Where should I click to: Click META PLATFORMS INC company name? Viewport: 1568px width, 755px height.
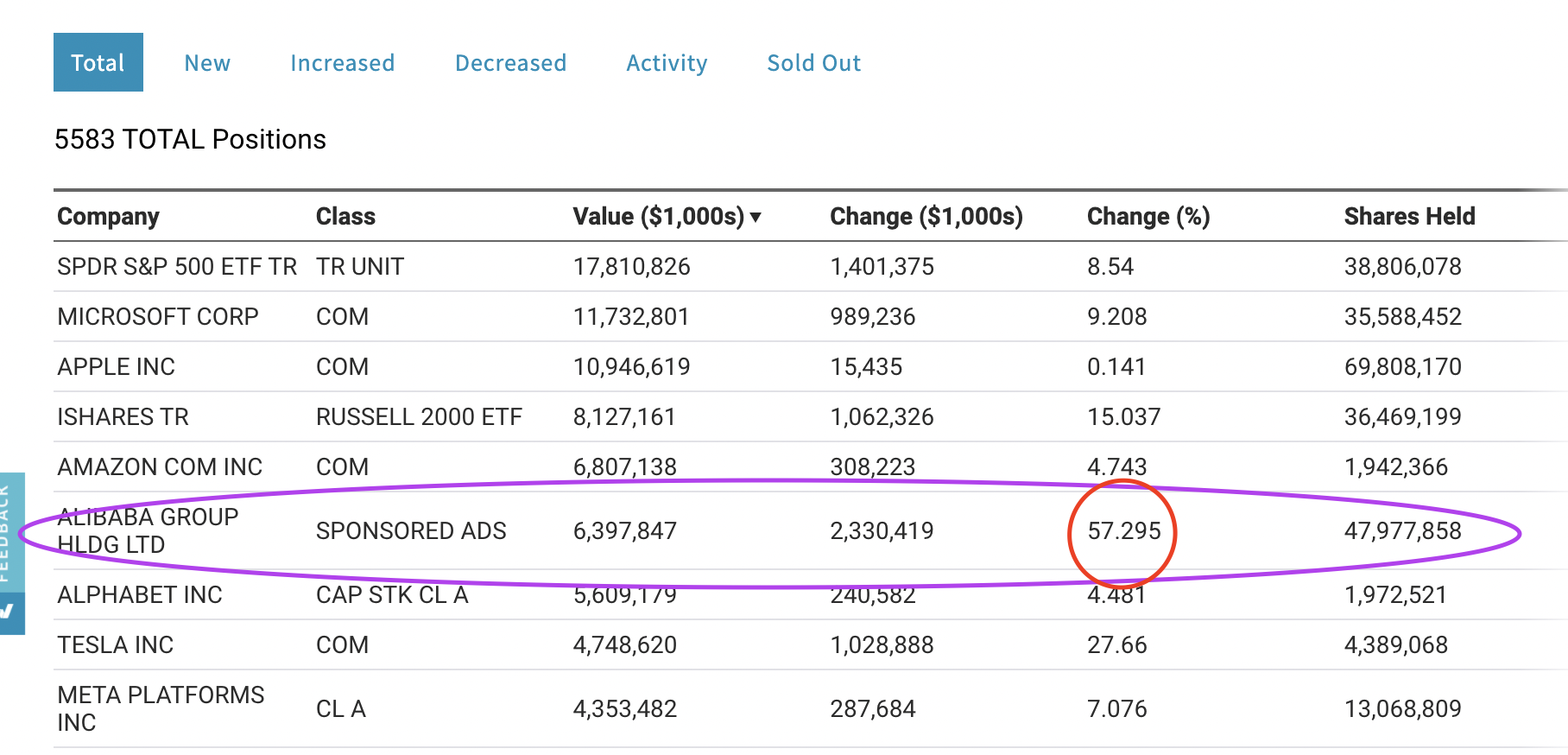[x=160, y=708]
